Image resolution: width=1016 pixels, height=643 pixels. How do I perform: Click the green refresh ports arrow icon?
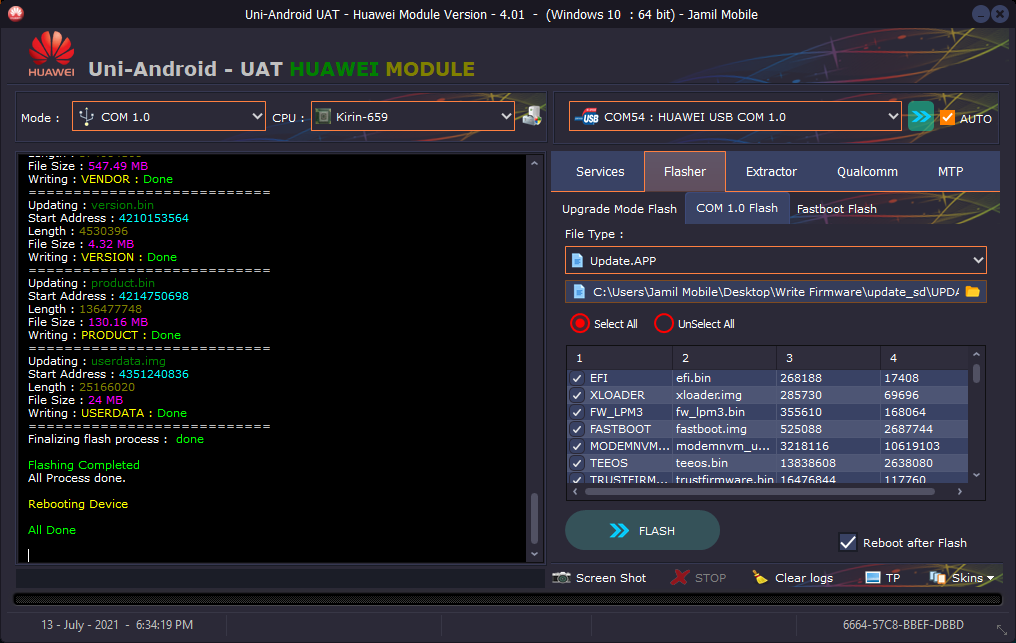click(x=920, y=117)
